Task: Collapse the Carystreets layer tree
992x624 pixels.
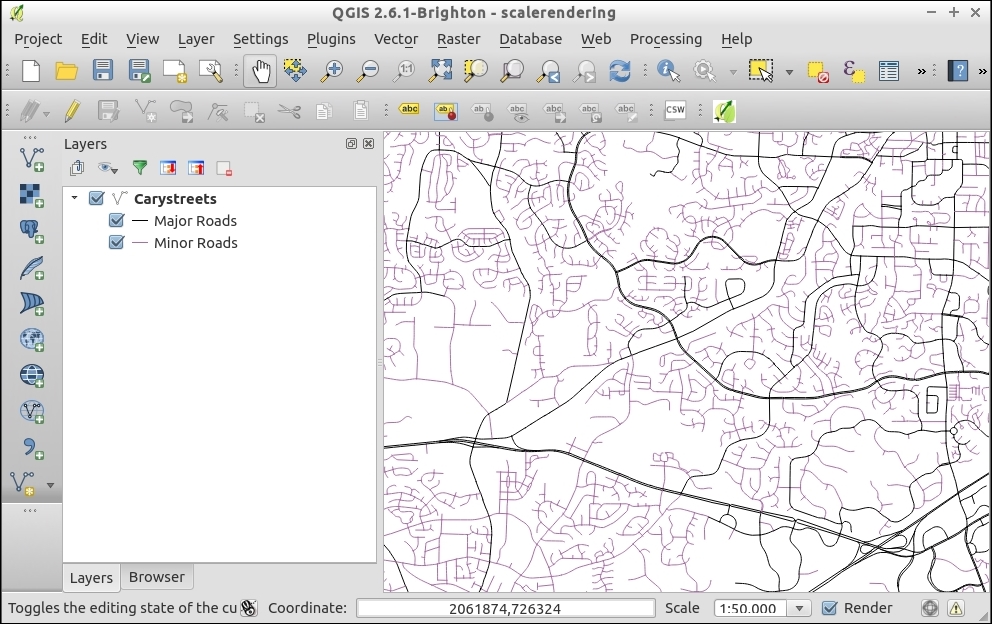Action: [x=74, y=198]
